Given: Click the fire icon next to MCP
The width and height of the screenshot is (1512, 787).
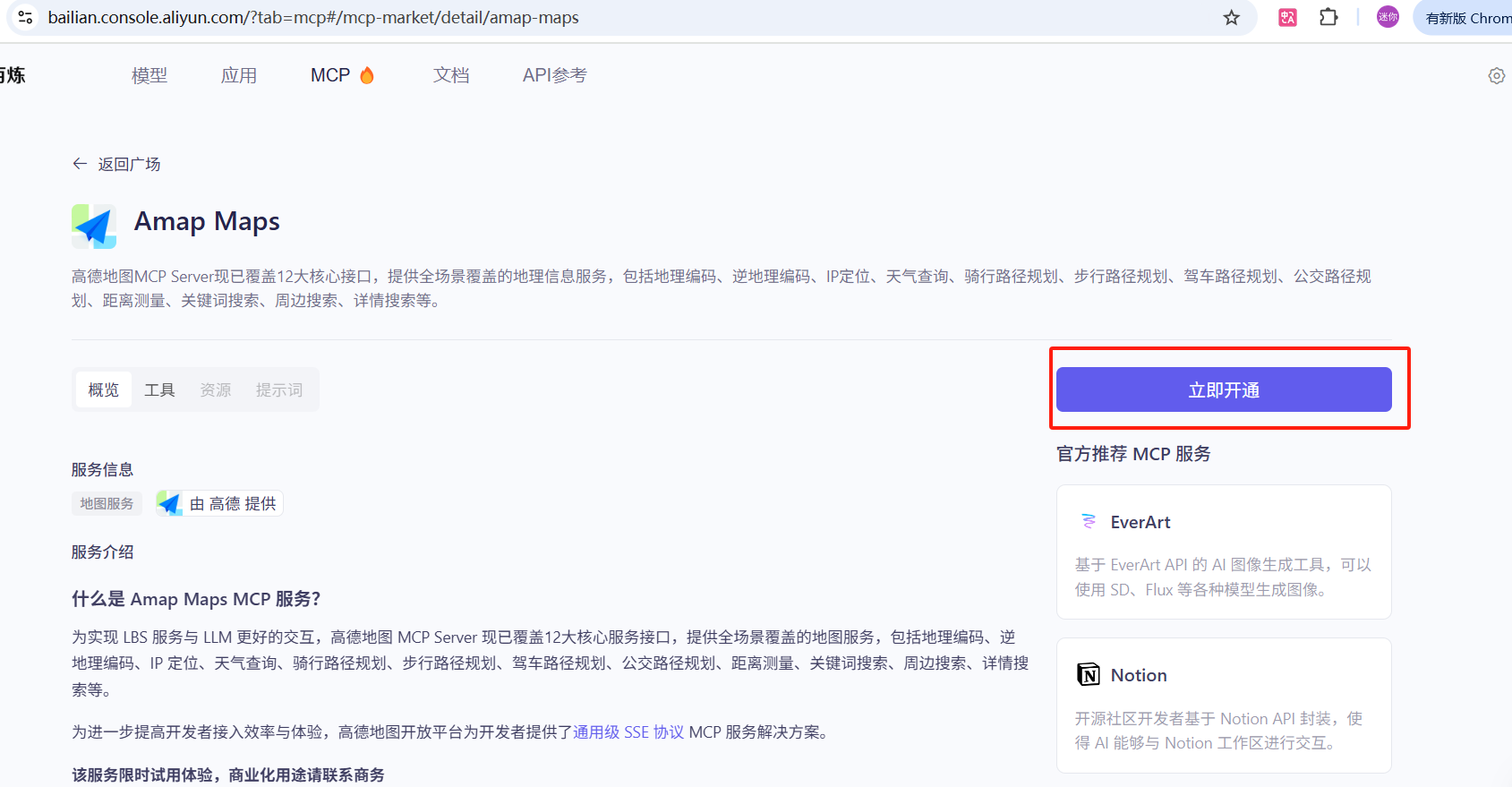Looking at the screenshot, I should 367,75.
